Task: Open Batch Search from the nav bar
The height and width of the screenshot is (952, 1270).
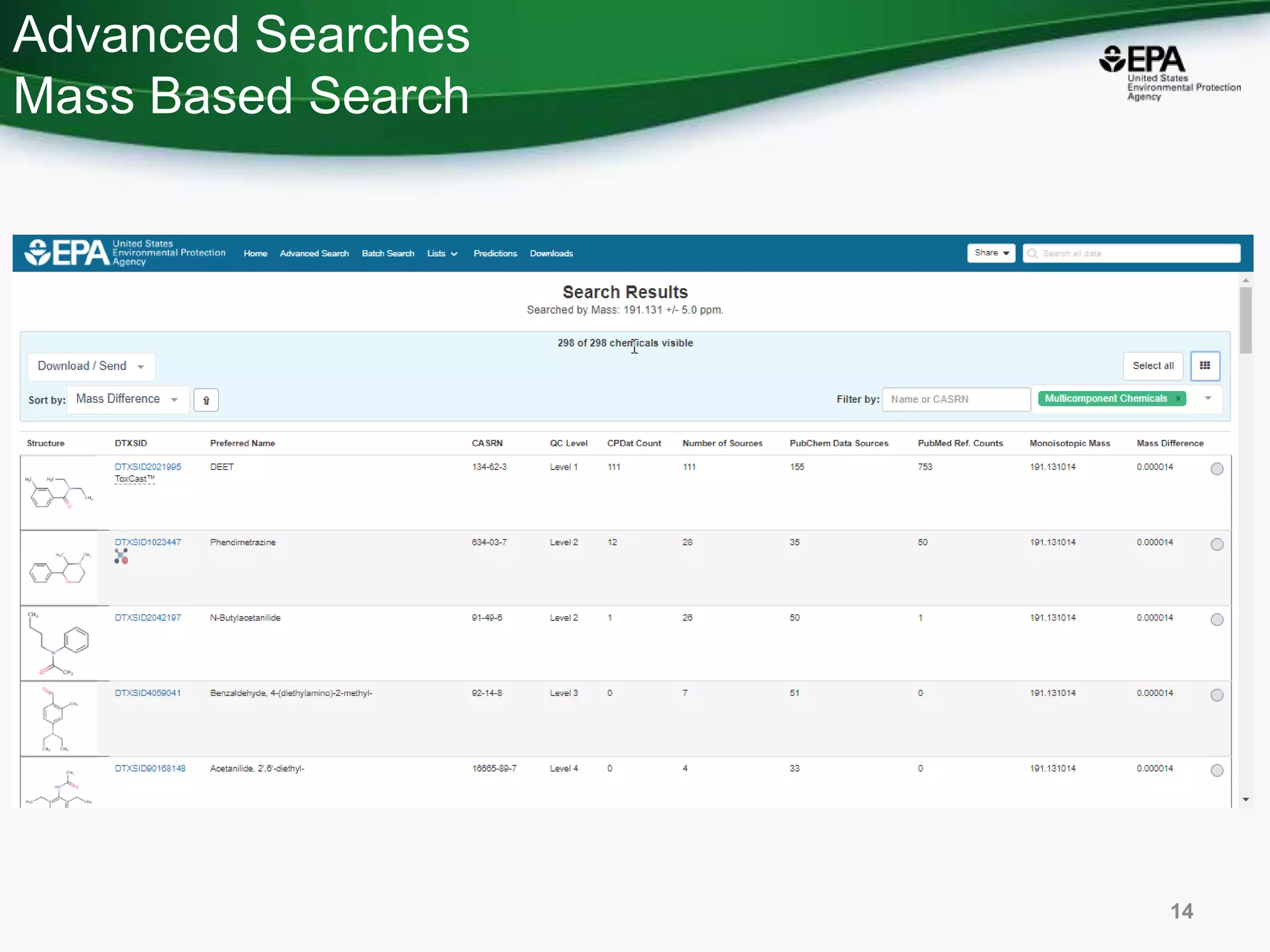Action: pos(388,253)
